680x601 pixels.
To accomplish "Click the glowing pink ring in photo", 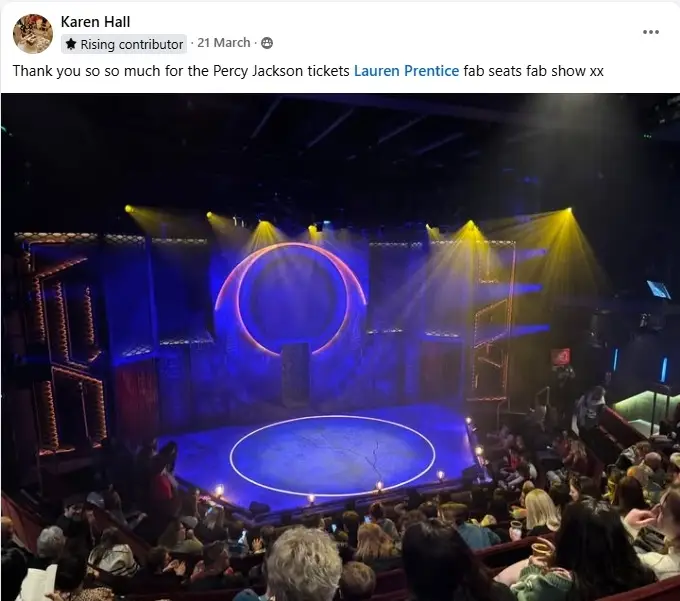I will [x=291, y=299].
